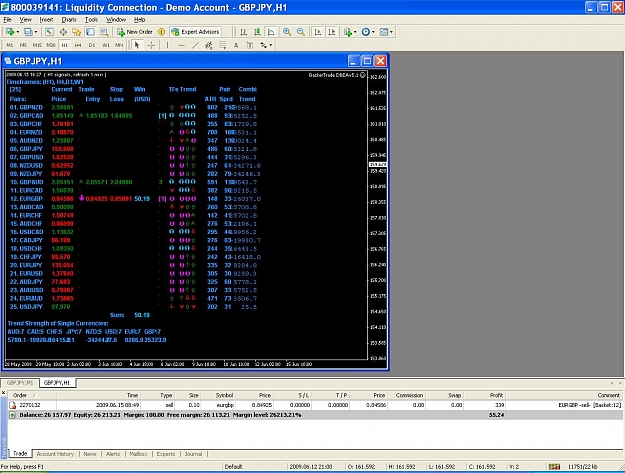Switch chart to line chart mode
Image resolution: width=625 pixels, height=473 pixels.
click(271, 32)
